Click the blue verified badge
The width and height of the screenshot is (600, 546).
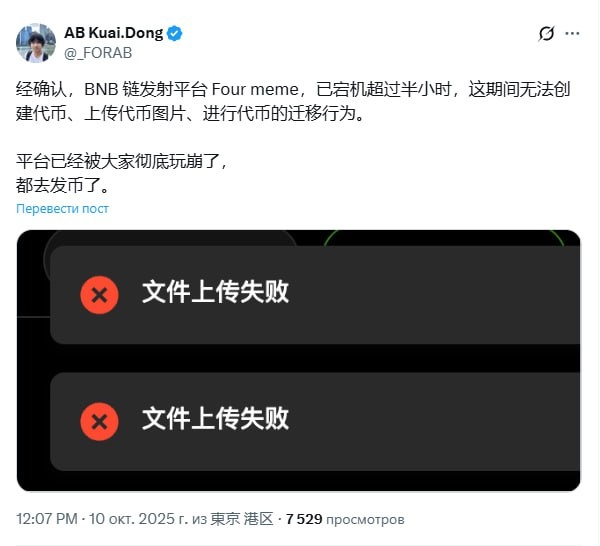pyautogui.click(x=175, y=33)
